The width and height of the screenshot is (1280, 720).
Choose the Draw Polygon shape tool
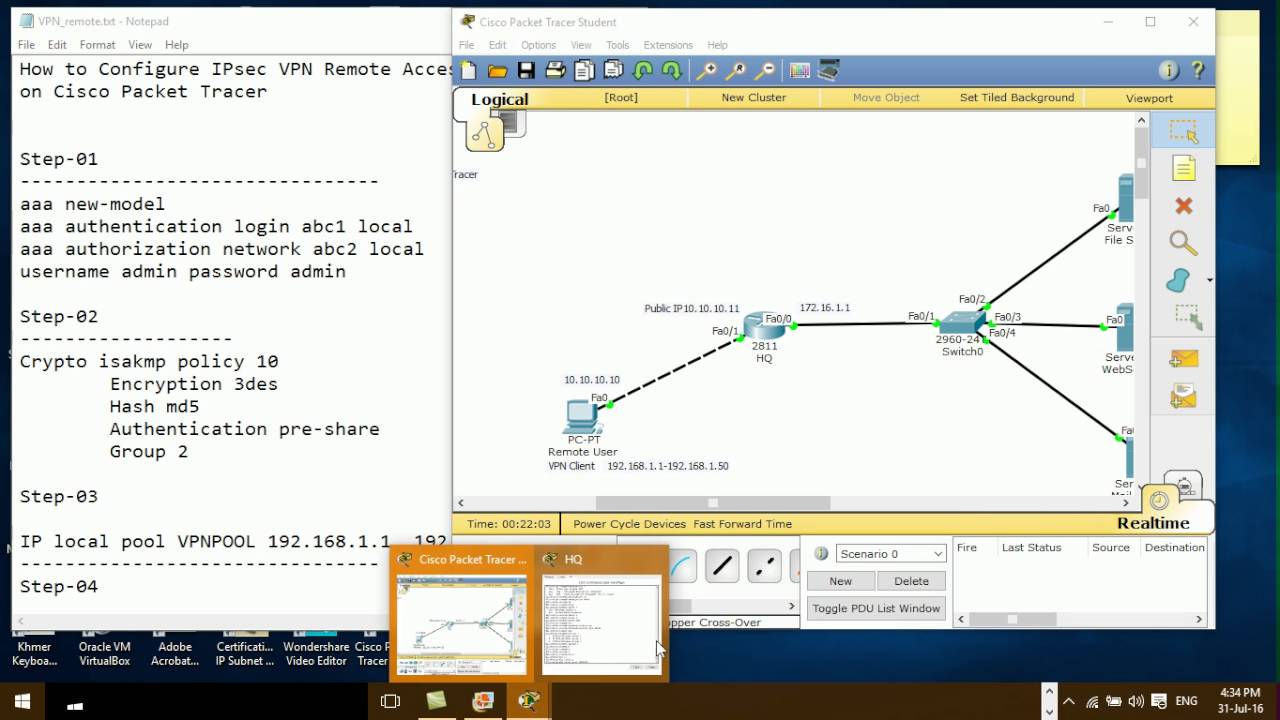point(1179,280)
